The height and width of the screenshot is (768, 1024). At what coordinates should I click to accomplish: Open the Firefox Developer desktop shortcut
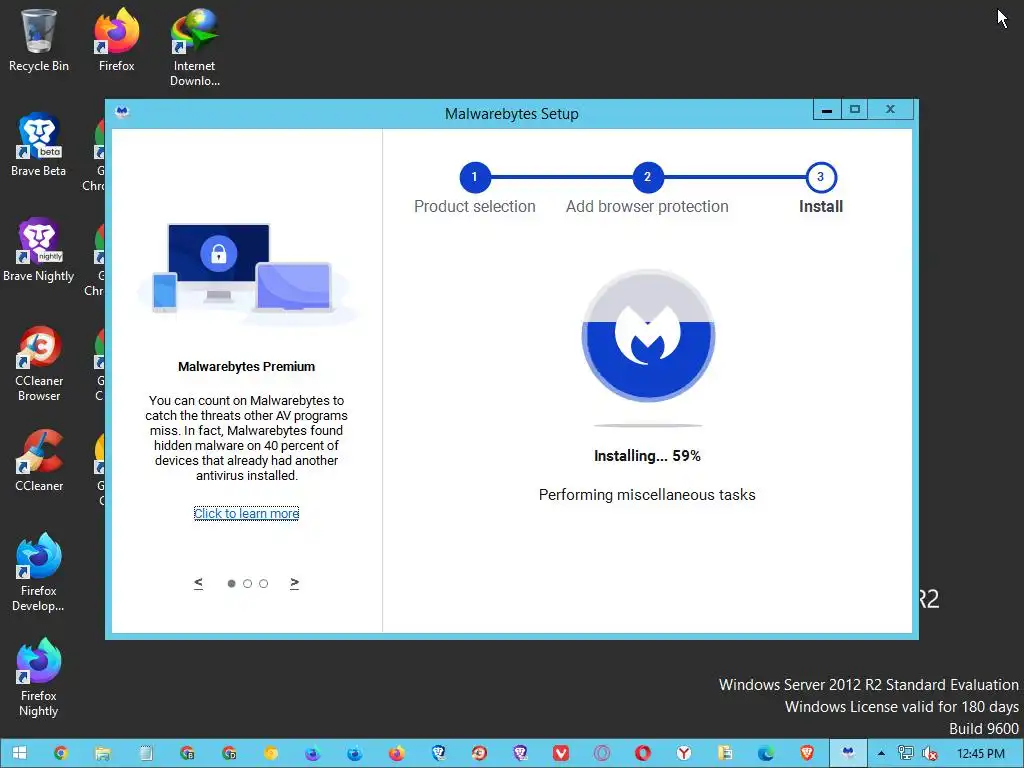(39, 572)
